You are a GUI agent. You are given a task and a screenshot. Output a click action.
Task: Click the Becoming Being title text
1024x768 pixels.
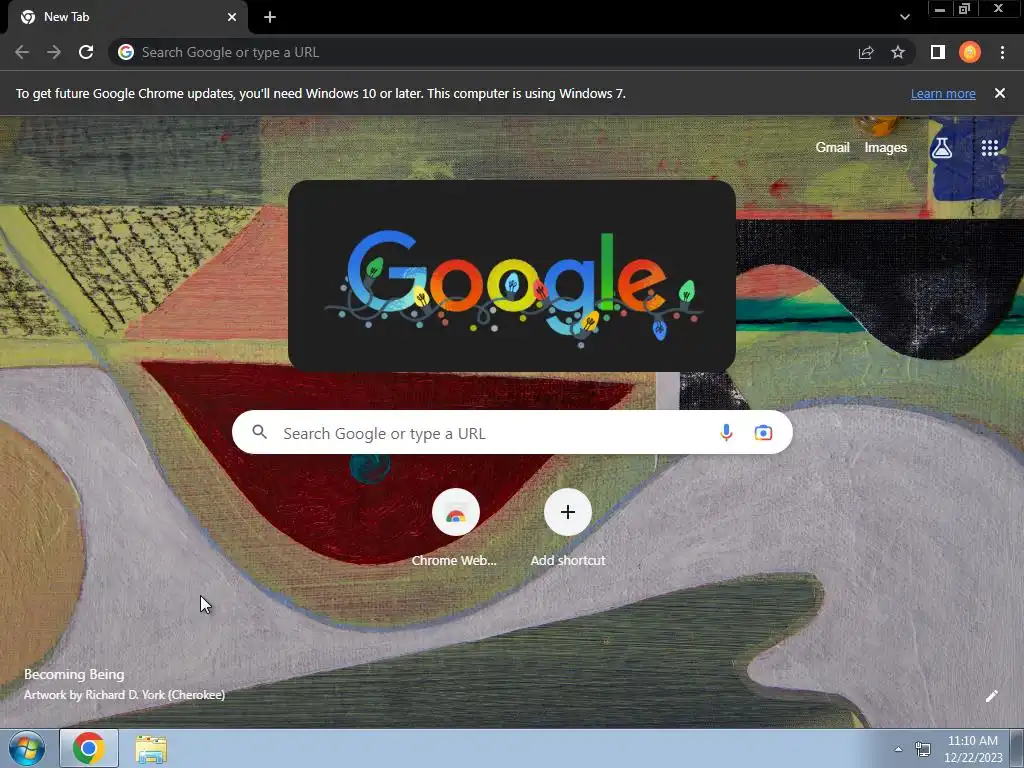point(74,674)
